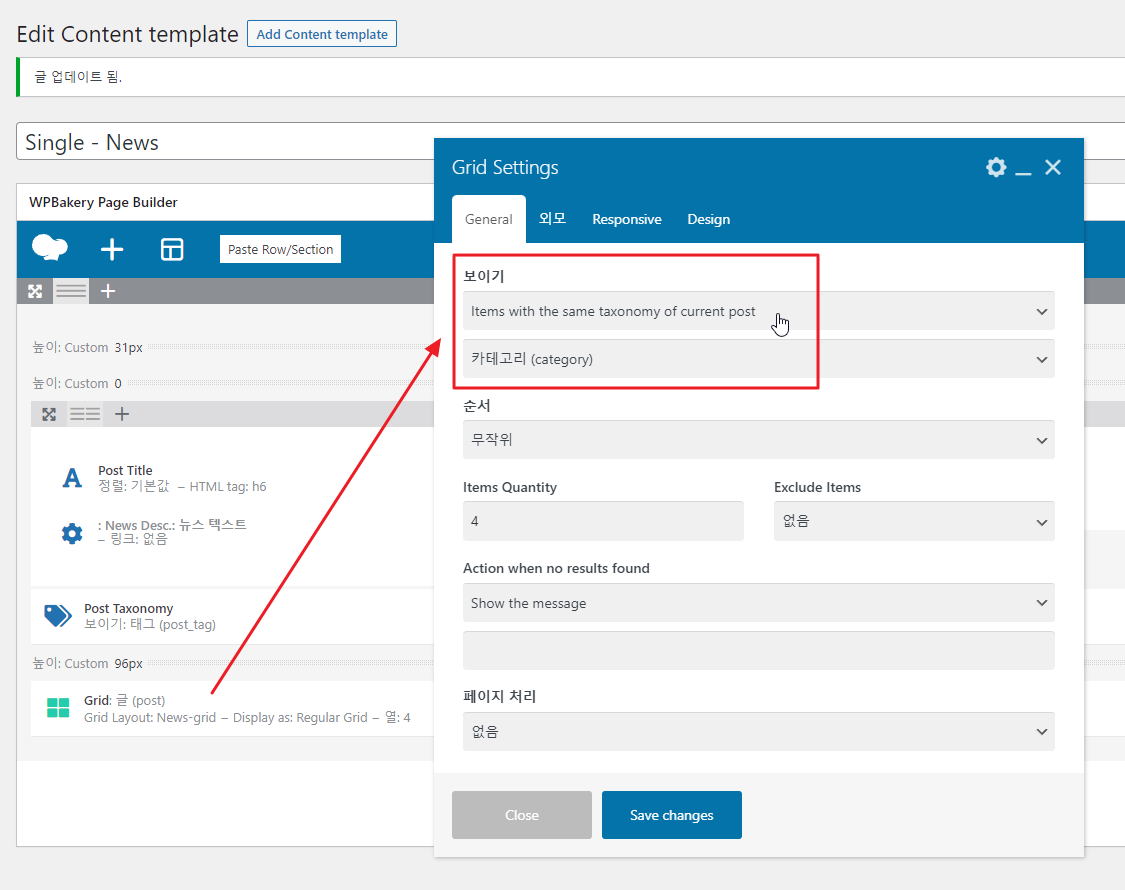Click Add Content template button
This screenshot has height=890, width=1125.
321,34
